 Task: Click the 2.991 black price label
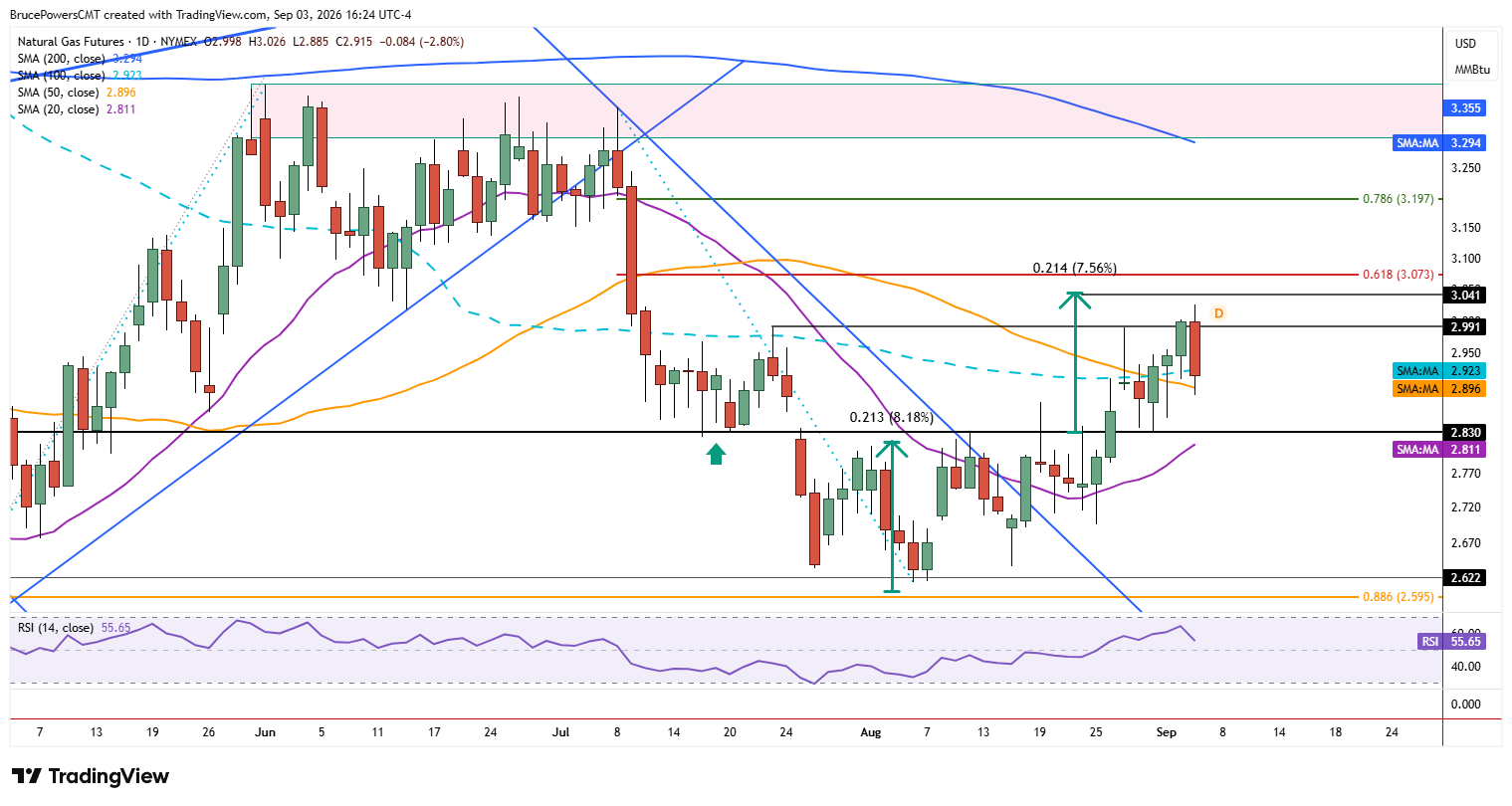coord(1465,326)
